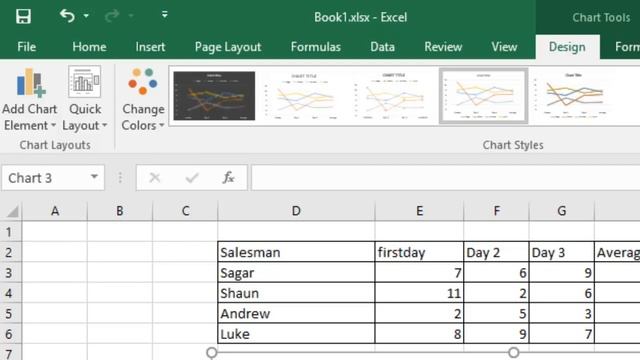Apply the second chart style thumbnail
Screen dimensions: 640x360
pos(304,96)
